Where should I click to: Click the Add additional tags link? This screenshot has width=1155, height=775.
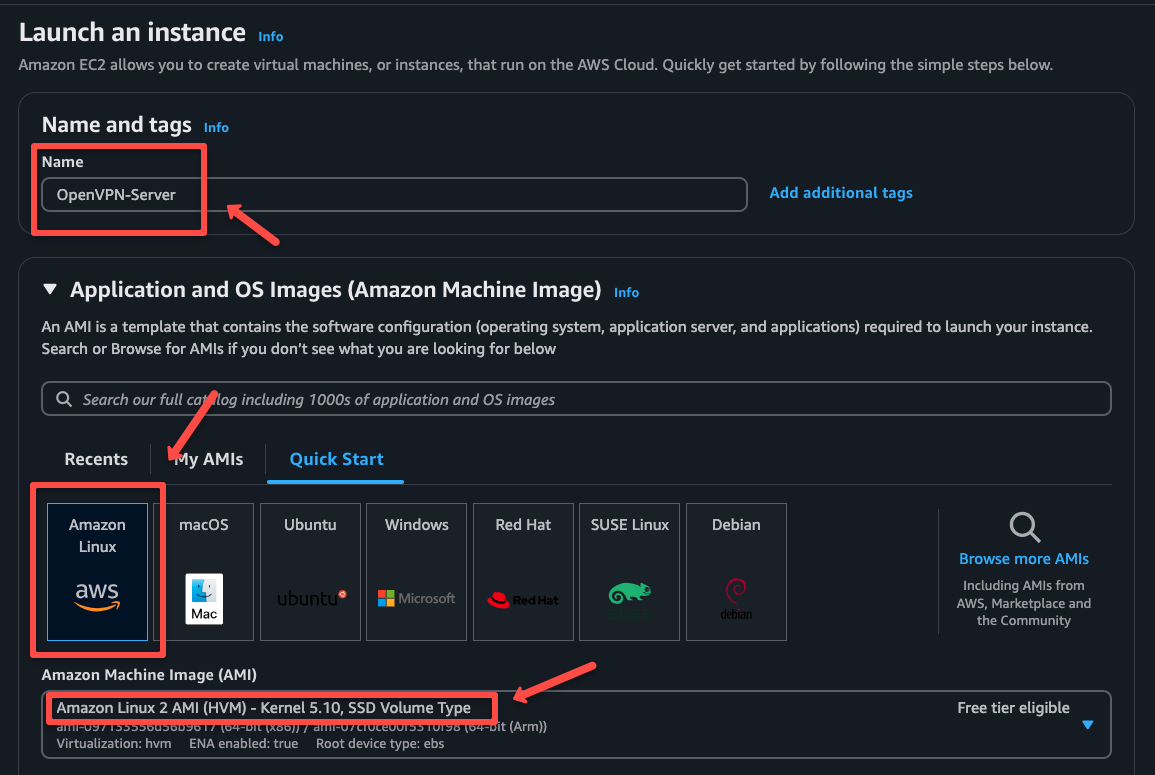(x=840, y=192)
